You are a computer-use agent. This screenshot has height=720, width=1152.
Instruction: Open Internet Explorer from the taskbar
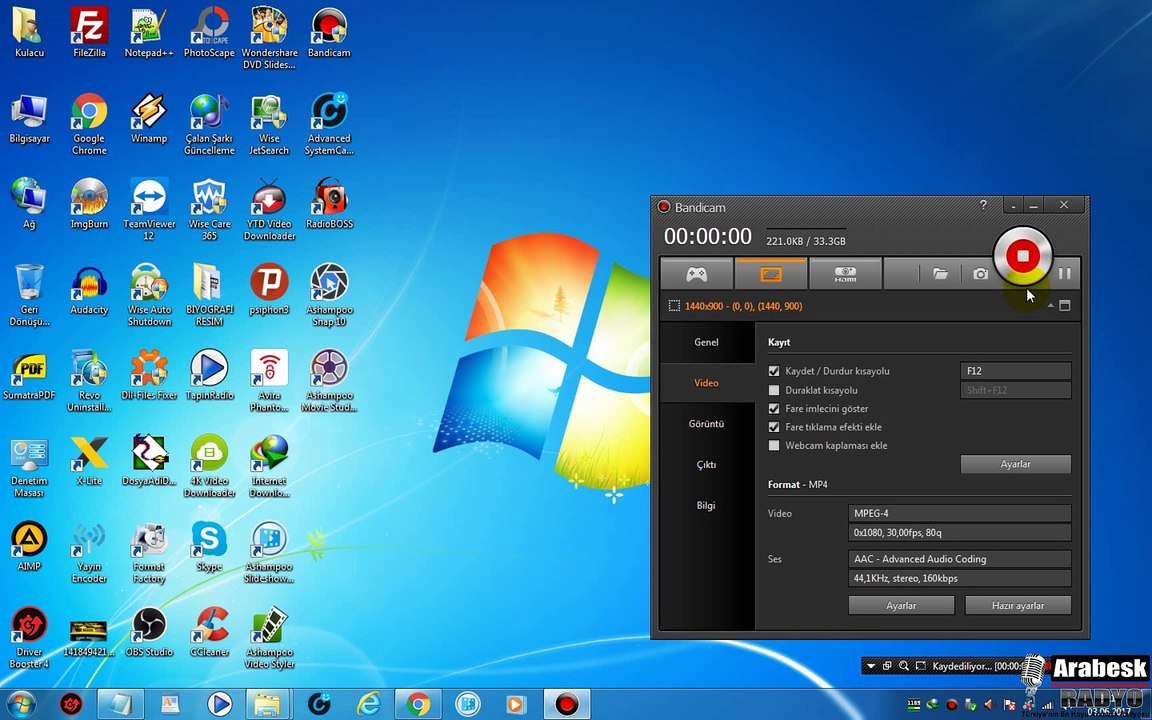tap(368, 705)
